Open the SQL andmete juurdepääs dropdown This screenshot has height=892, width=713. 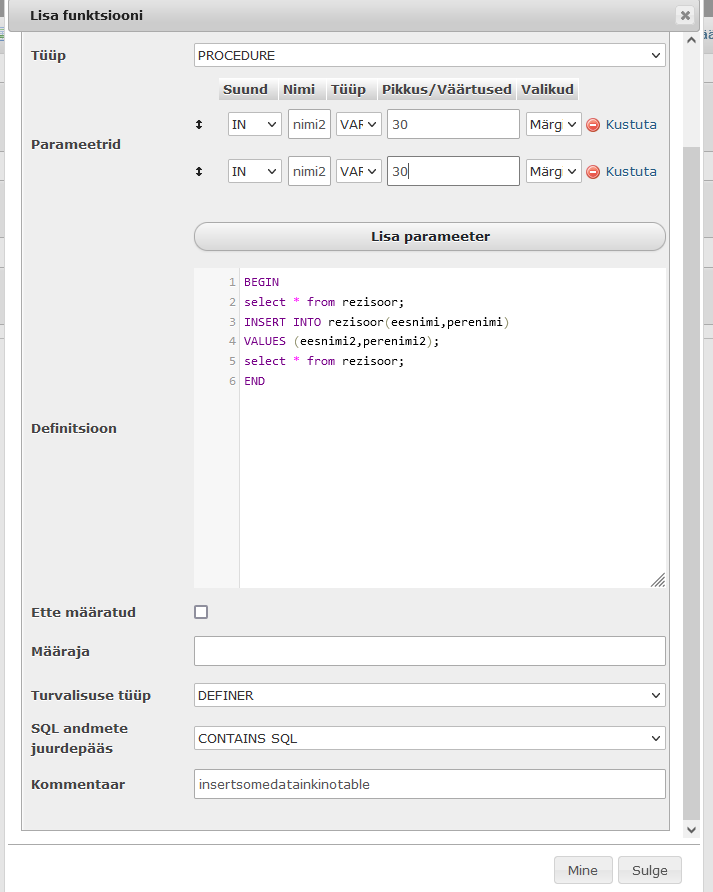[430, 738]
